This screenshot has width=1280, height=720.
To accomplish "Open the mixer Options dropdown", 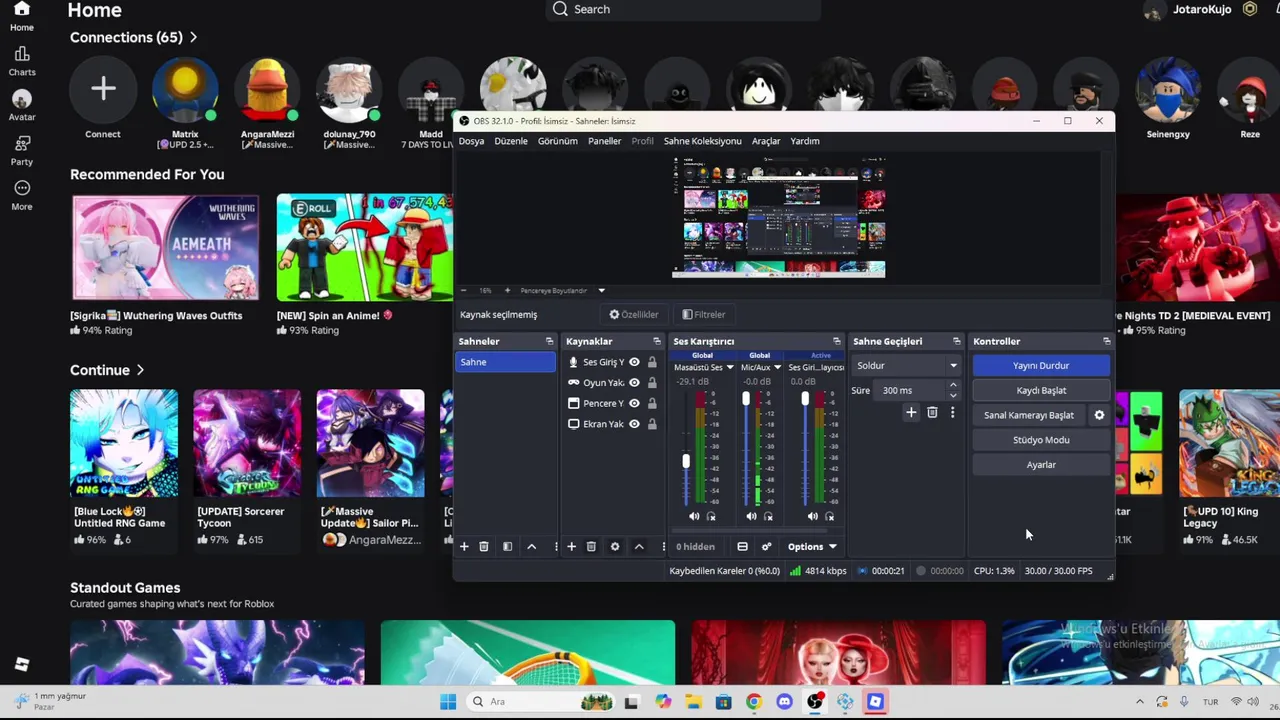I will point(811,546).
